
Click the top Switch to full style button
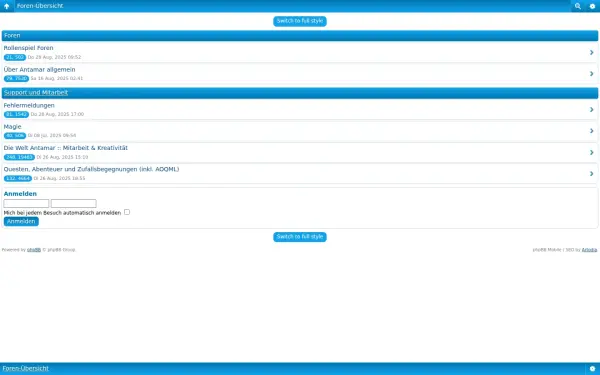(x=300, y=21)
